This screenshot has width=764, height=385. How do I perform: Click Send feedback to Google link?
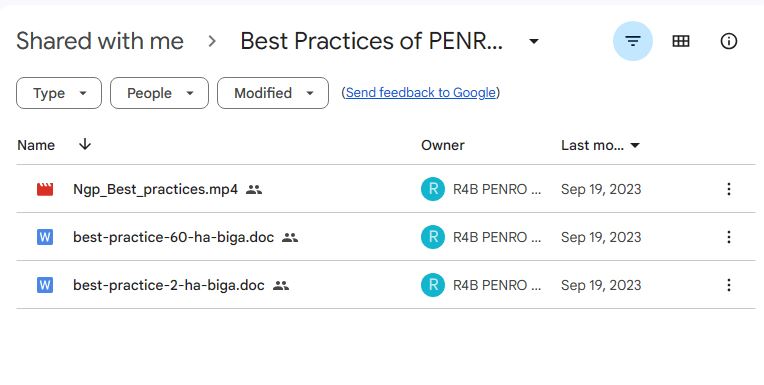coord(420,93)
